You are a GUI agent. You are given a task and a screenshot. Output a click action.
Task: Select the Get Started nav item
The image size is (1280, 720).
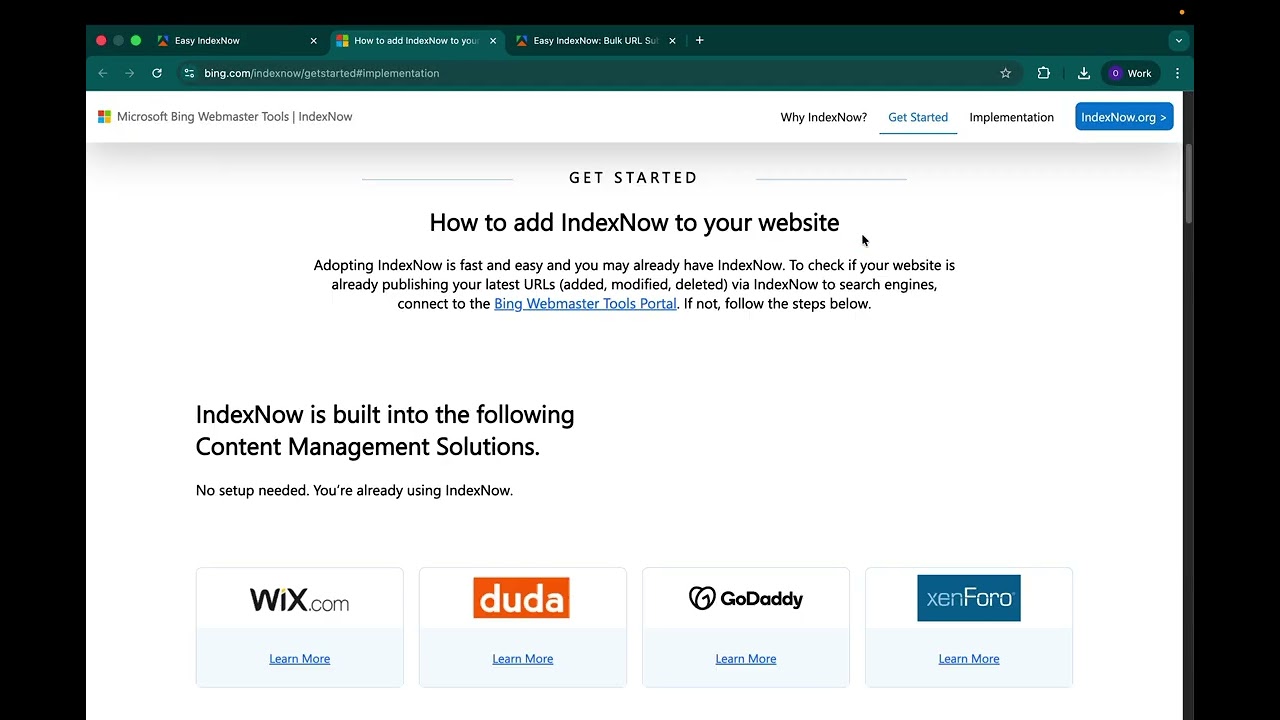pos(918,117)
